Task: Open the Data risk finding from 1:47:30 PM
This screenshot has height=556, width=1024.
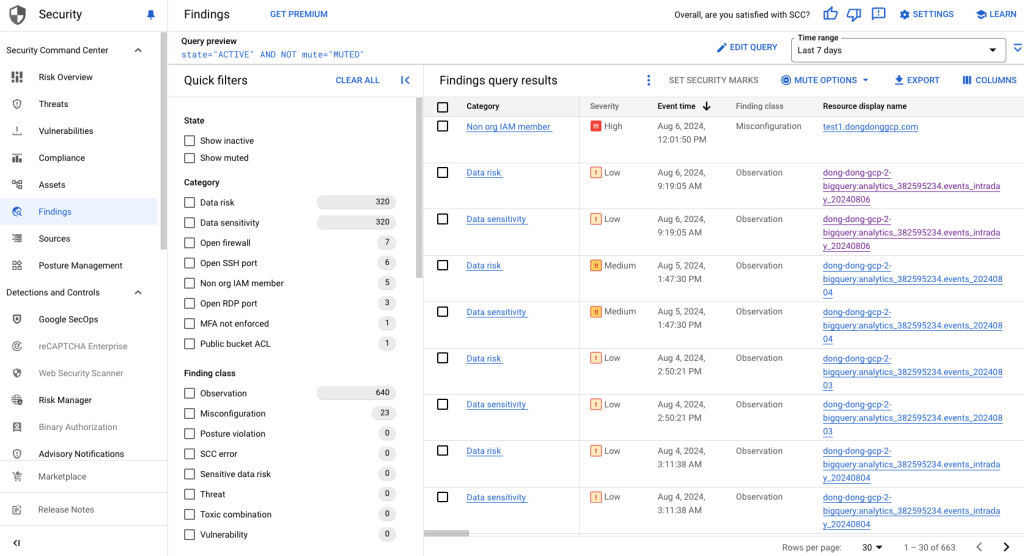Action: [484, 266]
